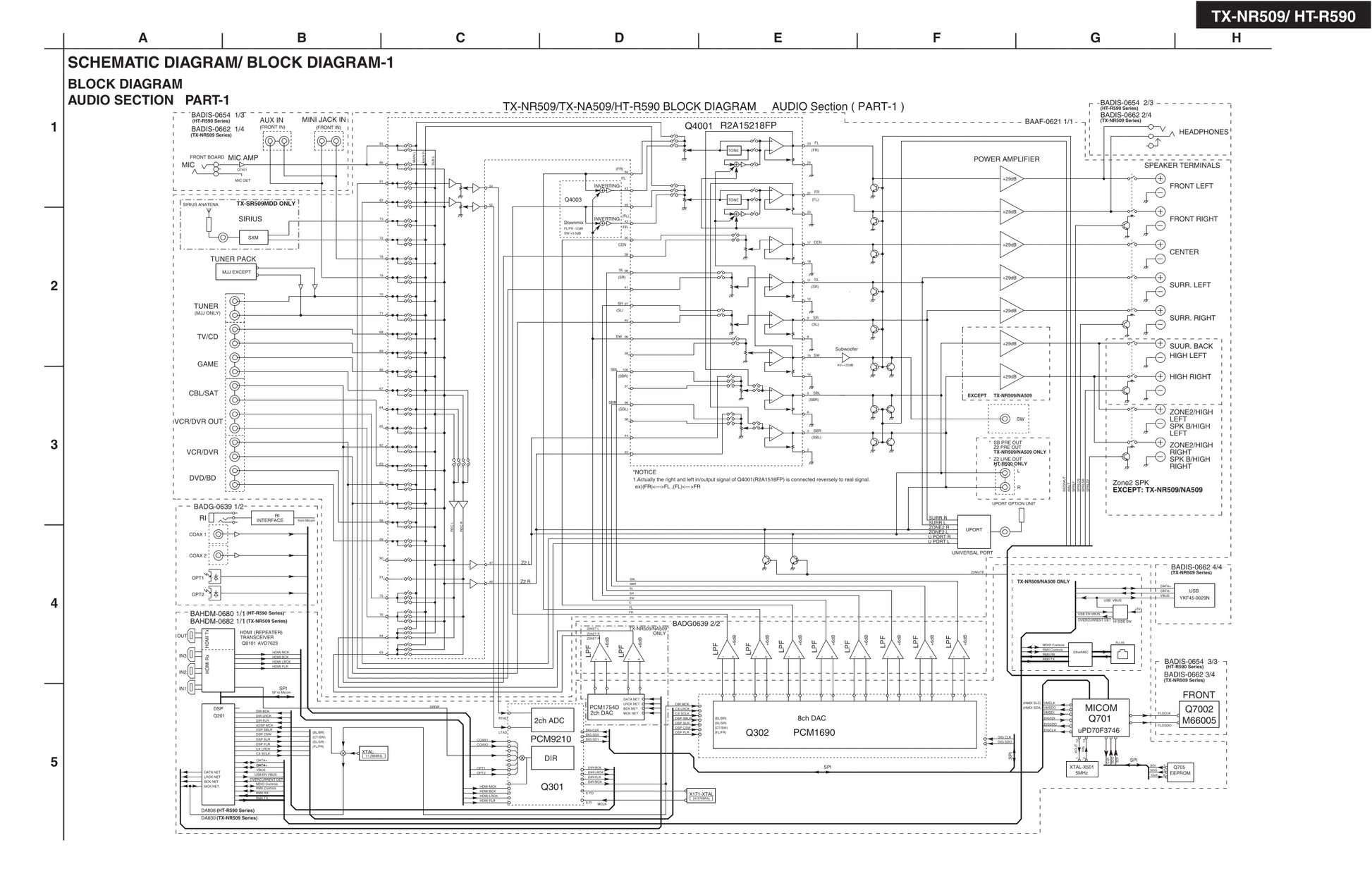Click column header E in grid ruler
The image size is (1372, 888).
778,38
